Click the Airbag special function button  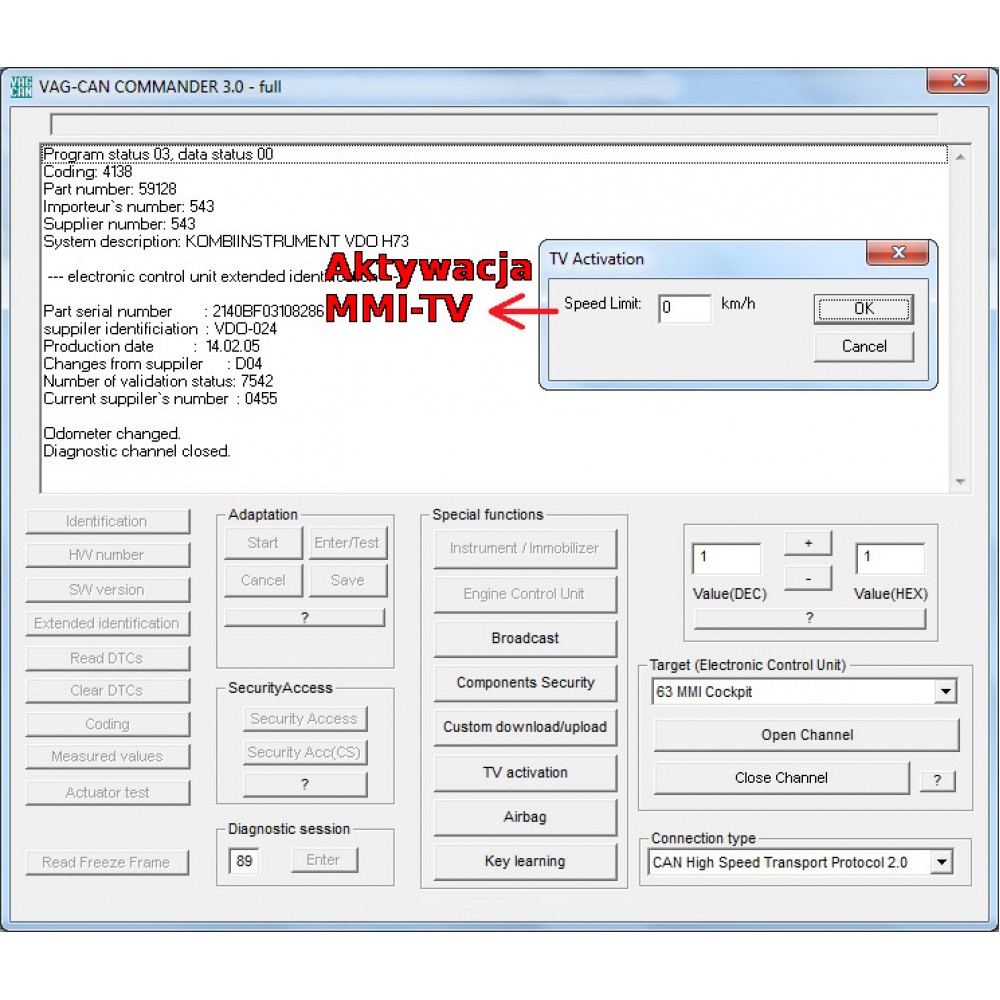coord(525,817)
